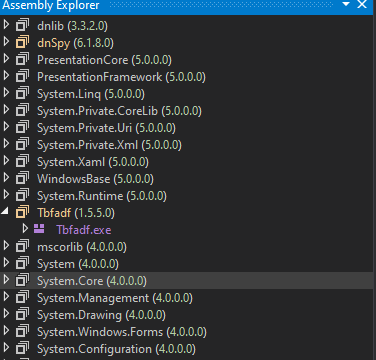376x360 pixels.
Task: Select the System.Core (4.0.0.0) row
Action: [x=186, y=281]
